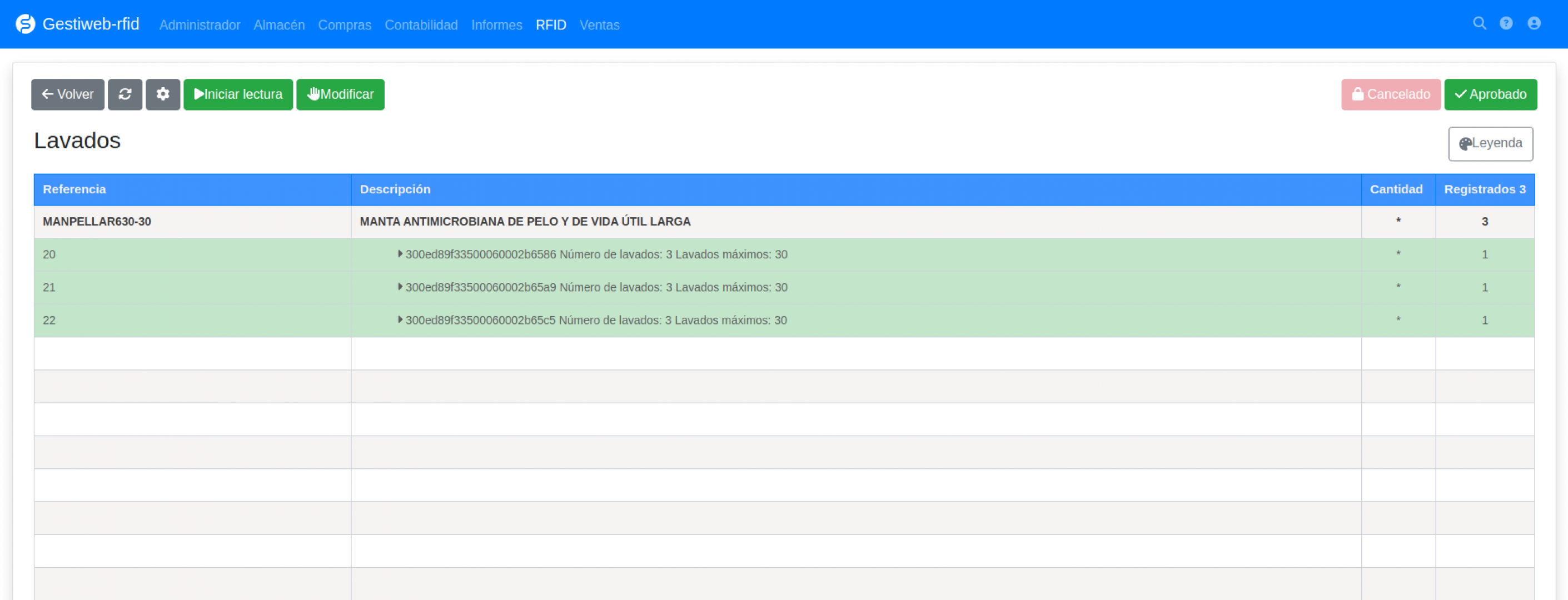Go back with the Volver button
Screen dimensions: 1568x600
[x=68, y=94]
